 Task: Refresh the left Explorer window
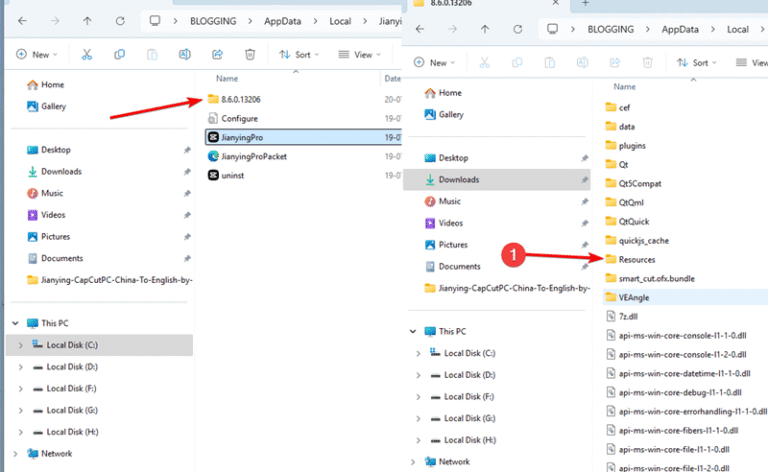[120, 21]
